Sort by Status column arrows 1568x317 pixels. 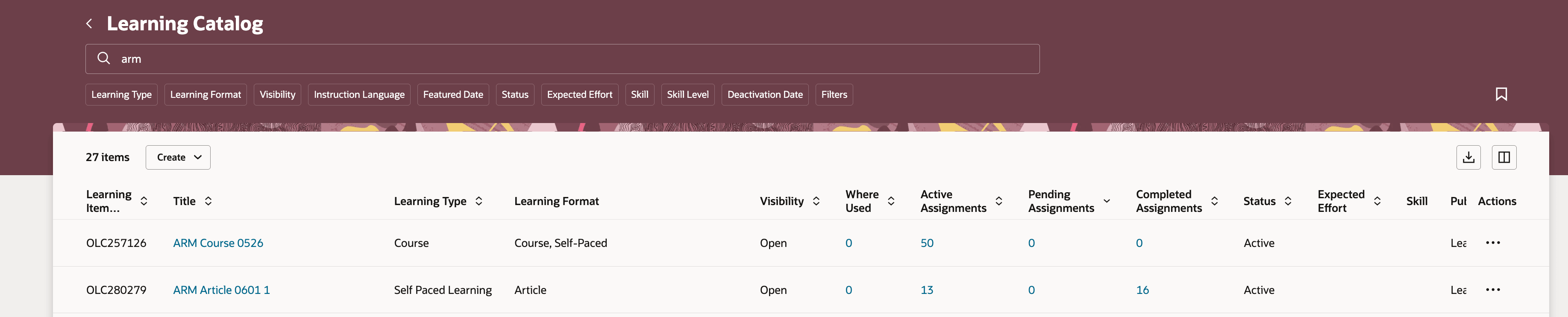click(1288, 201)
